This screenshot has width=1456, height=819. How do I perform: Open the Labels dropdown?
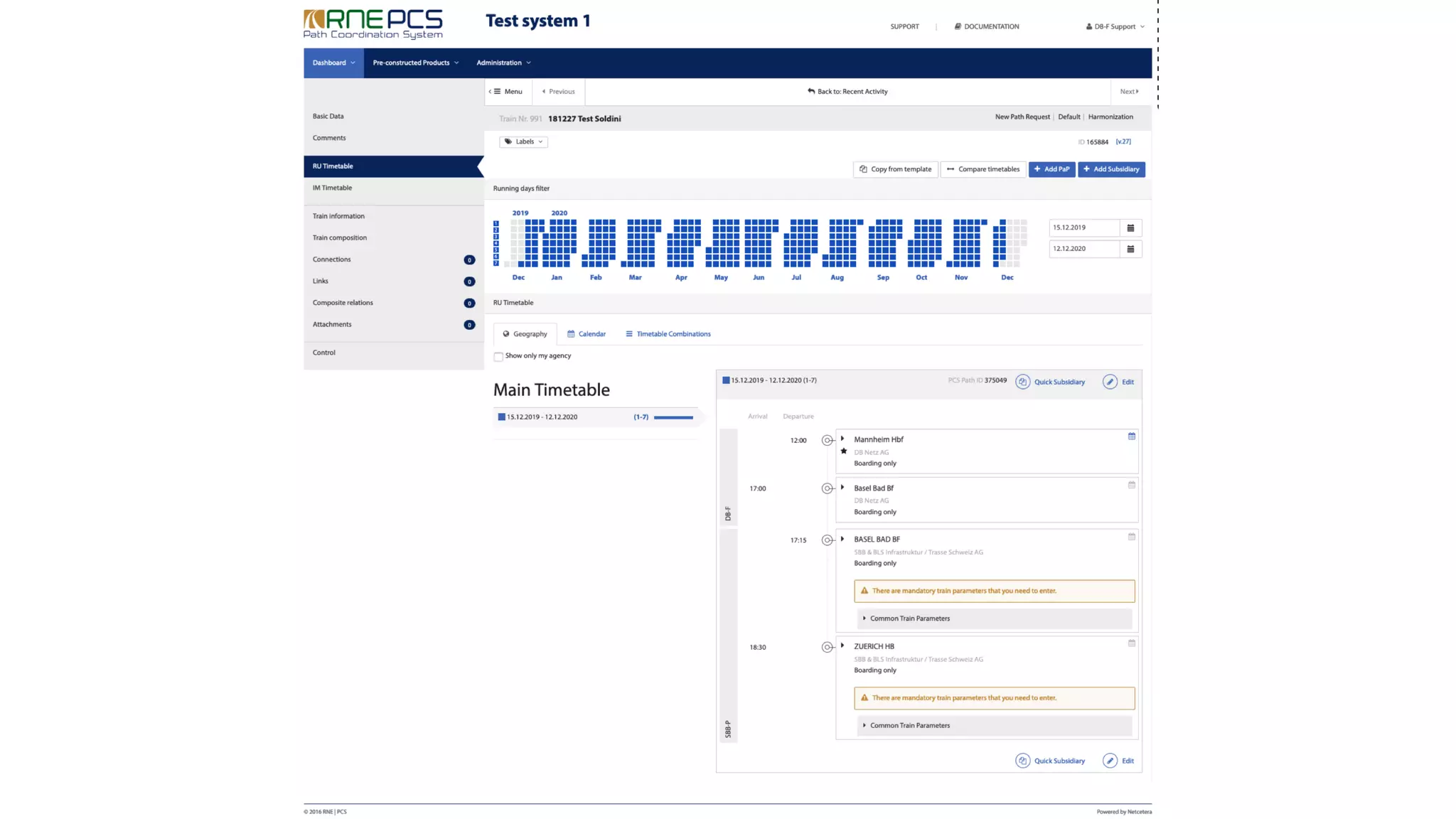pyautogui.click(x=523, y=141)
